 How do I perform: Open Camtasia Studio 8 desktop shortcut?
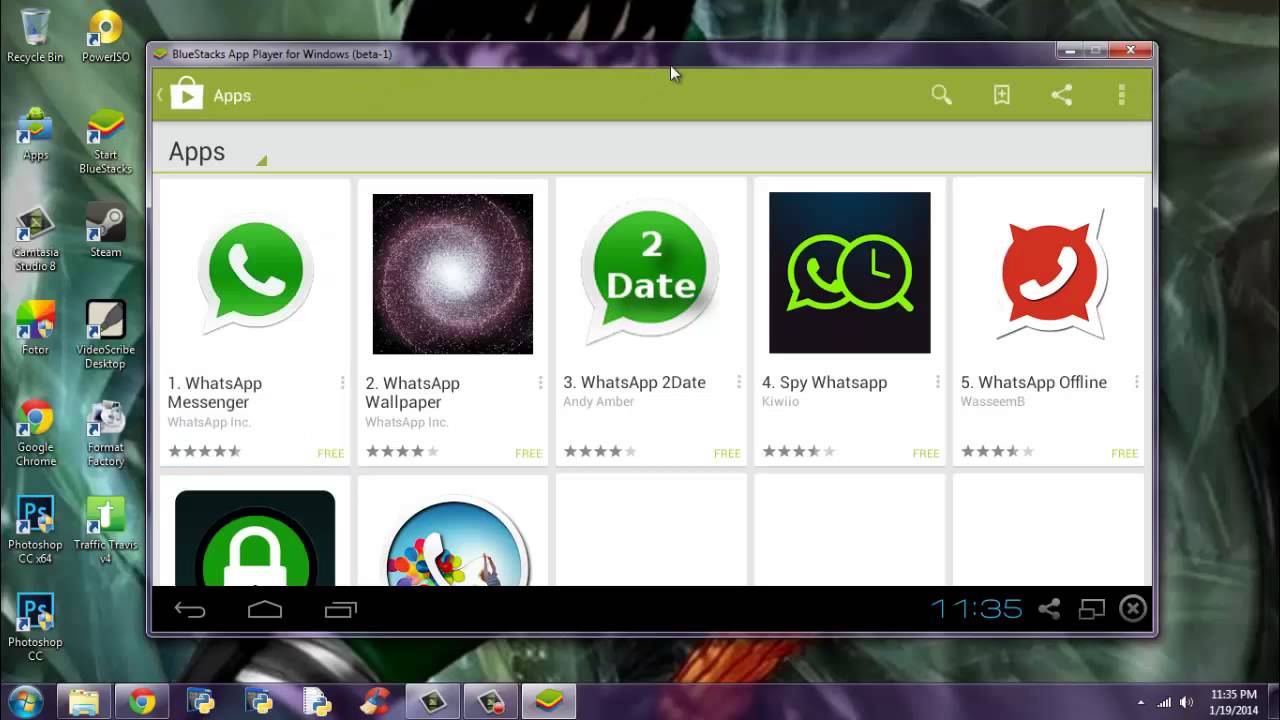(35, 238)
